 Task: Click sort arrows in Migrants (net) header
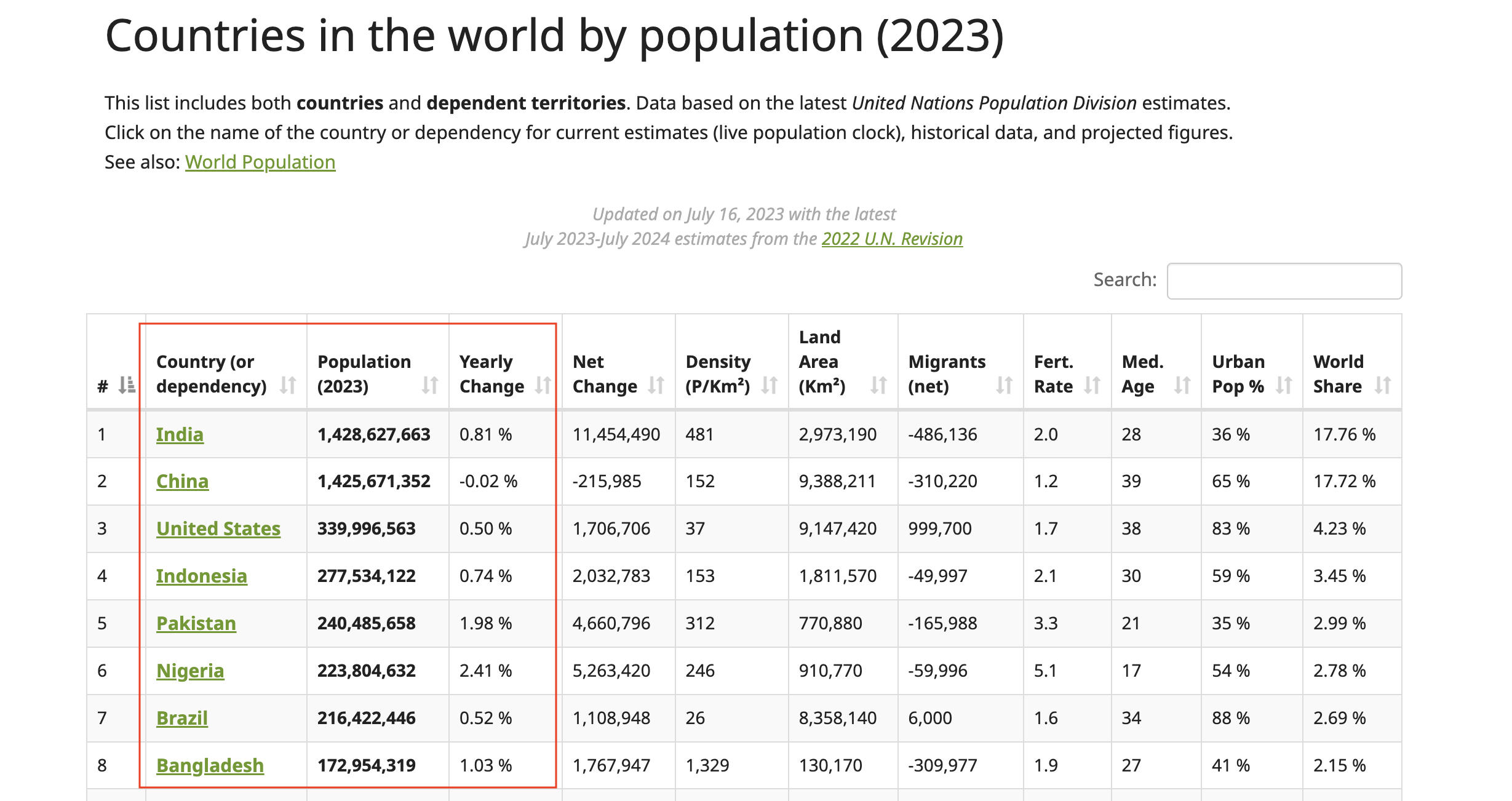[x=1005, y=385]
